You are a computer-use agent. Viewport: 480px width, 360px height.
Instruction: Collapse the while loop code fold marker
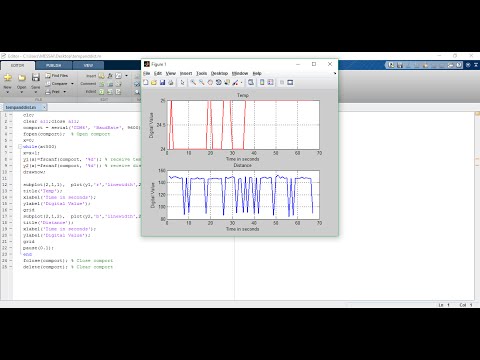[20, 147]
